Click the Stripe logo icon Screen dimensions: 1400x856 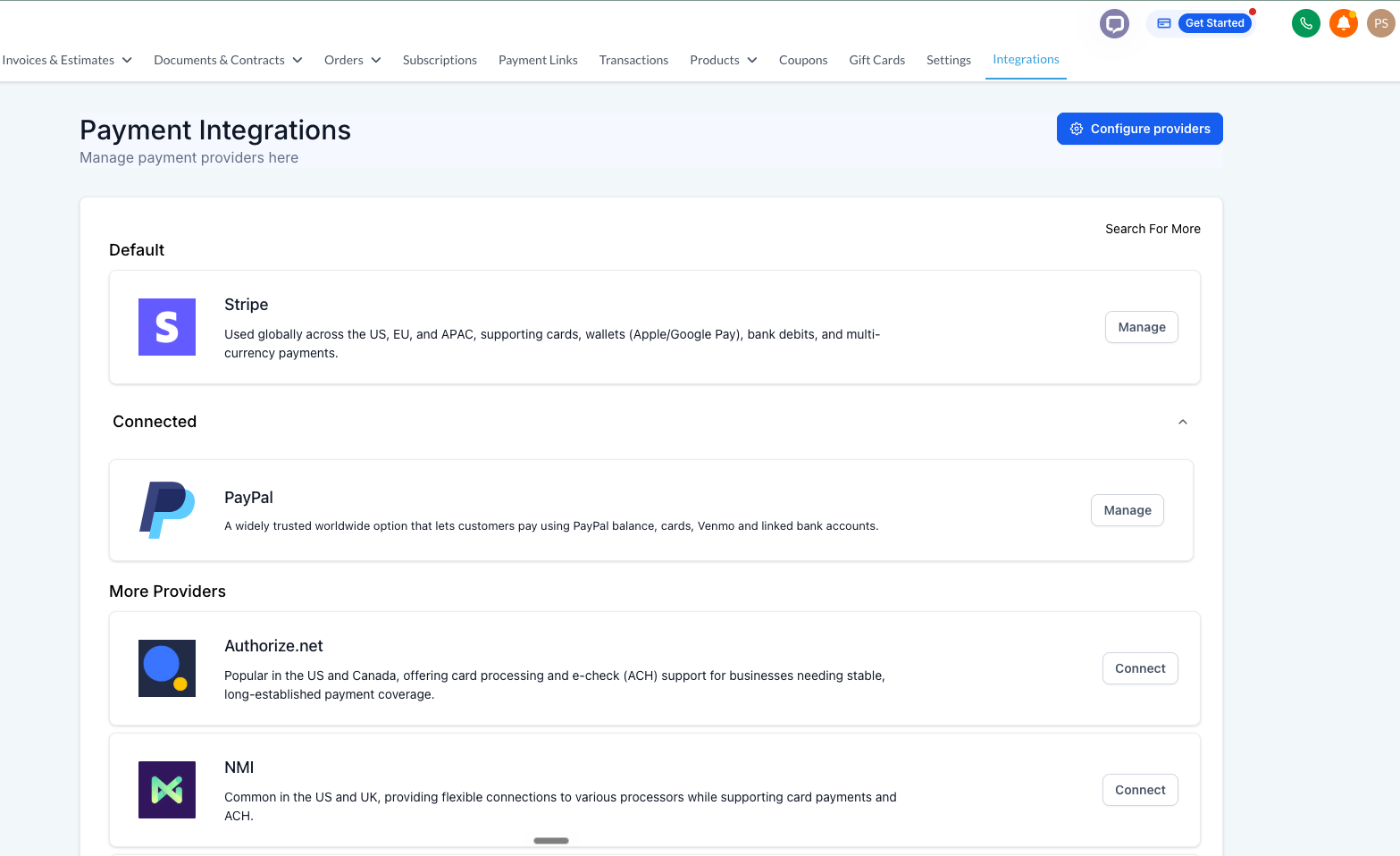click(167, 327)
